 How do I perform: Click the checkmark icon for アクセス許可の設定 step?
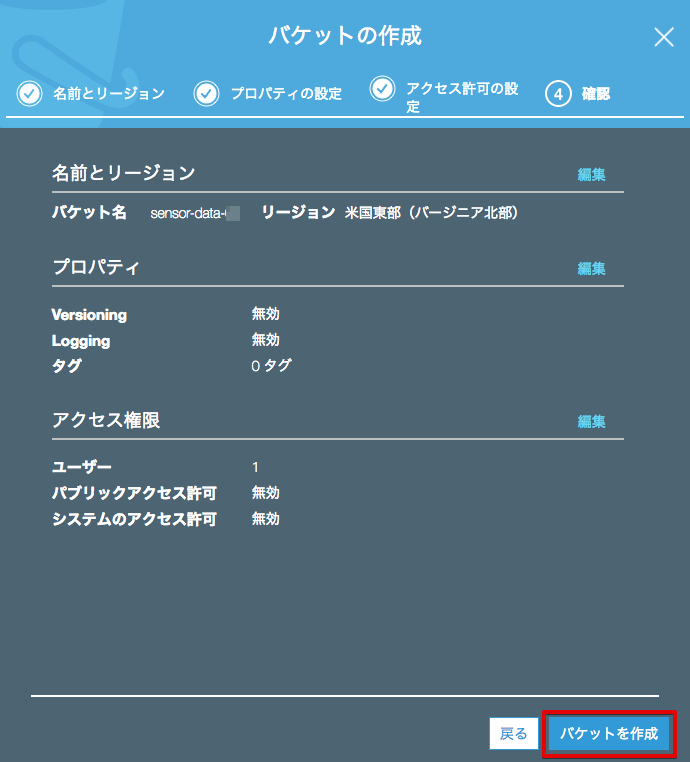tap(382, 89)
